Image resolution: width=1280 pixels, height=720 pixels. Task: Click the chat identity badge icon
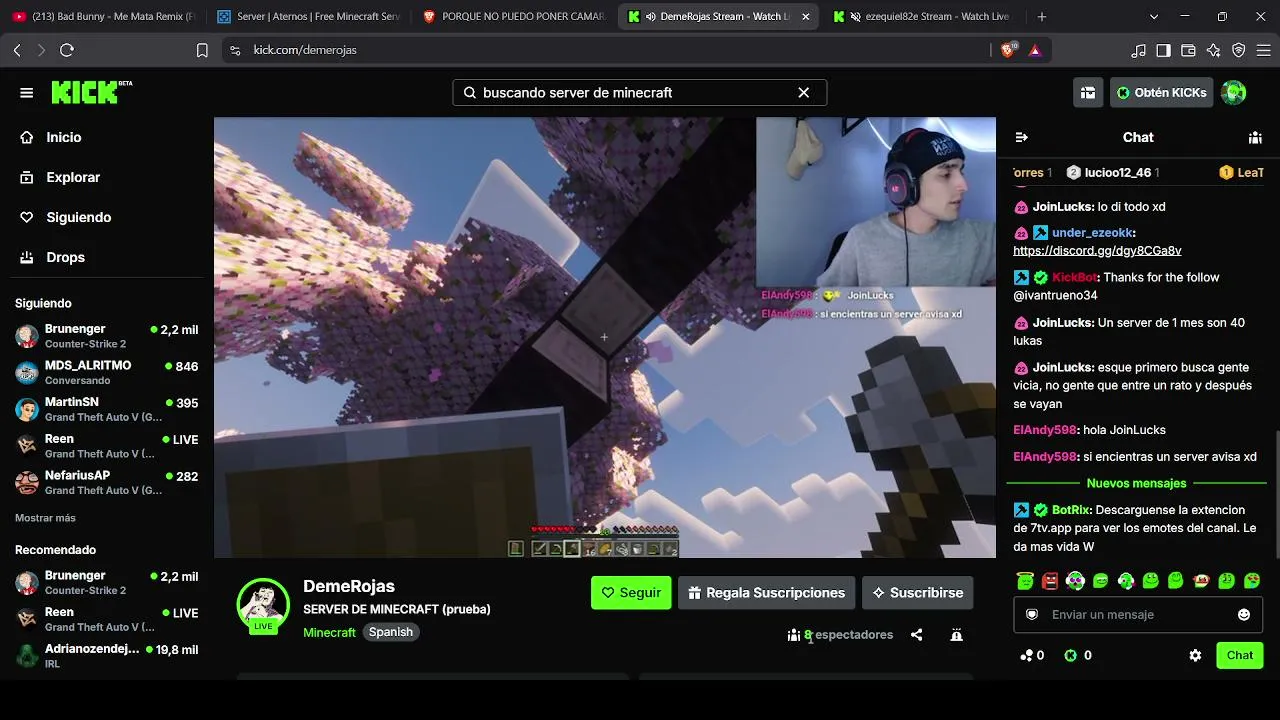pyautogui.click(x=1032, y=614)
